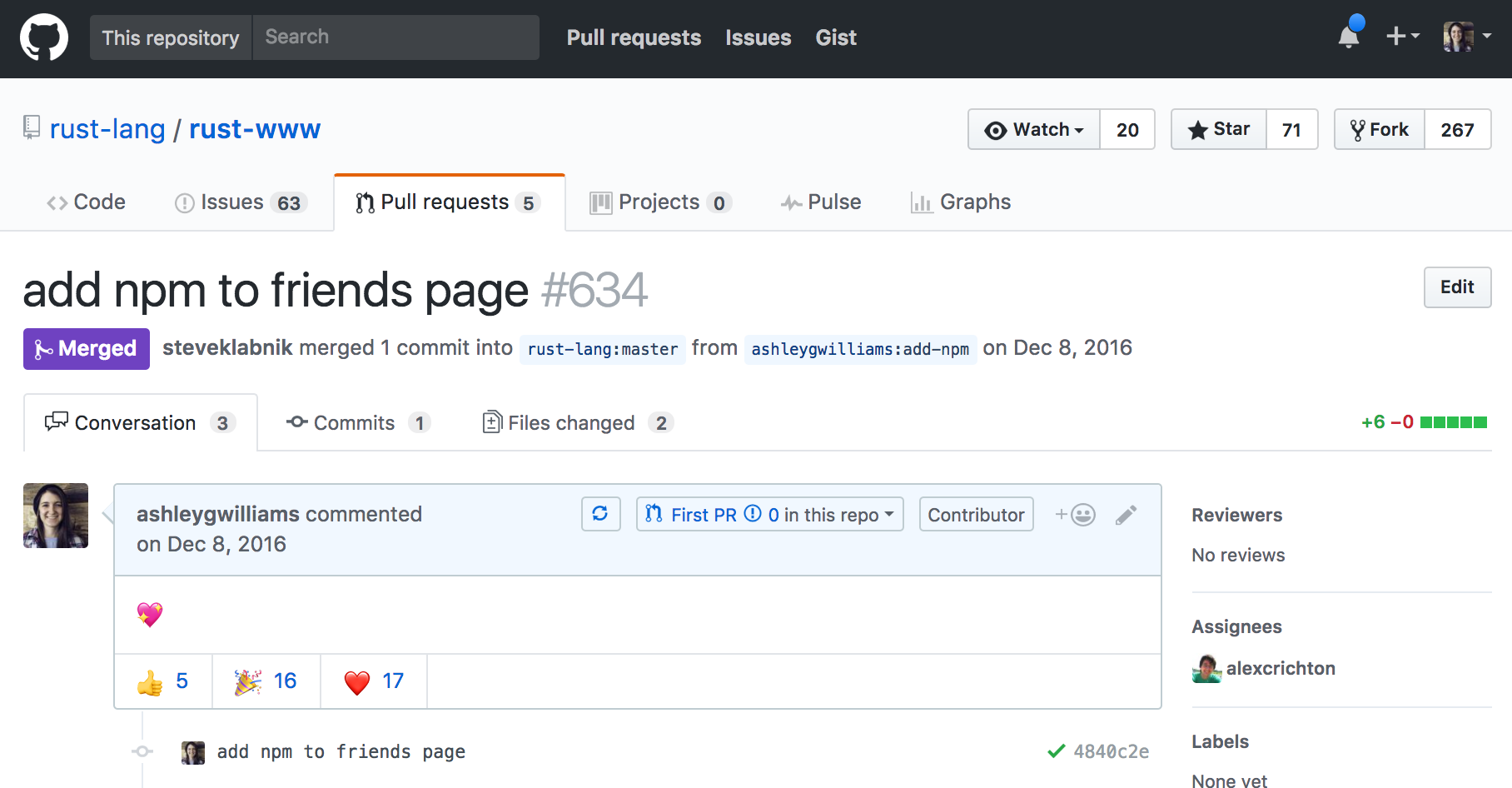Toggle party popper reaction with count 16
Image resolution: width=1512 pixels, height=788 pixels.
click(x=266, y=681)
